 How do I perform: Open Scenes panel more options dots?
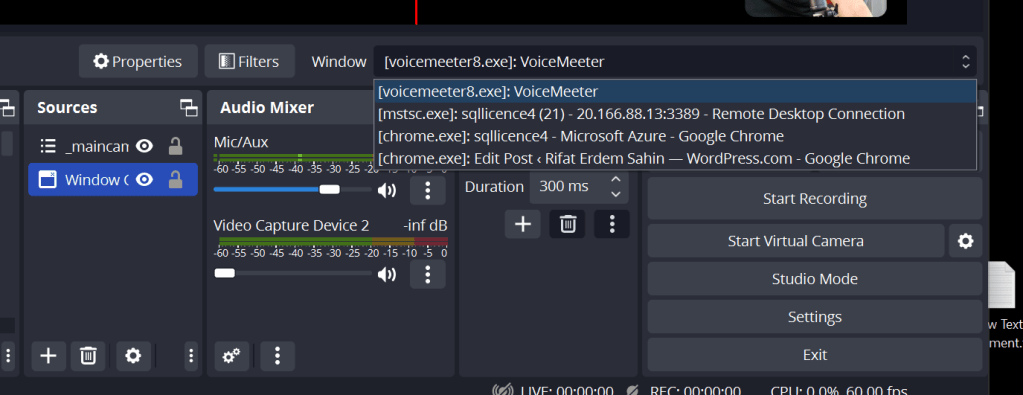pyautogui.click(x=8, y=356)
